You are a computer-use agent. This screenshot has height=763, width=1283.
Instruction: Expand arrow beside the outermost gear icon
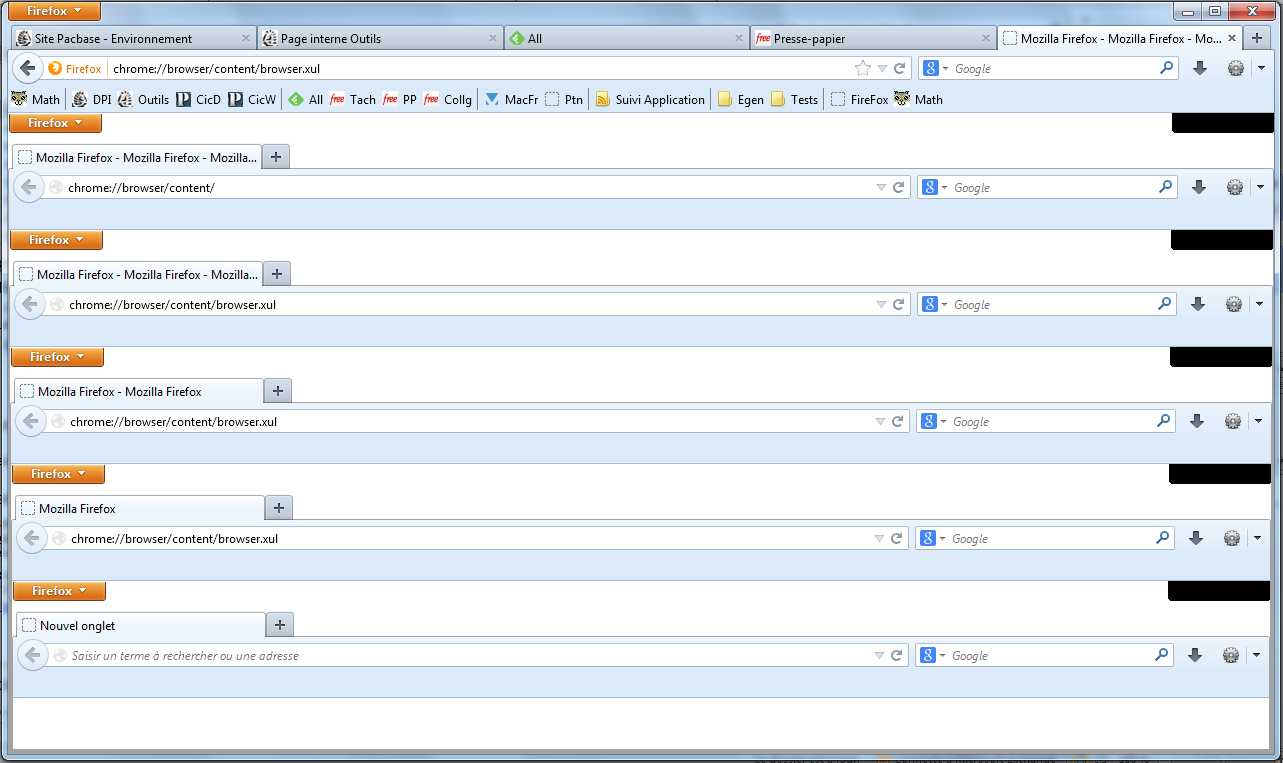(x=1260, y=68)
